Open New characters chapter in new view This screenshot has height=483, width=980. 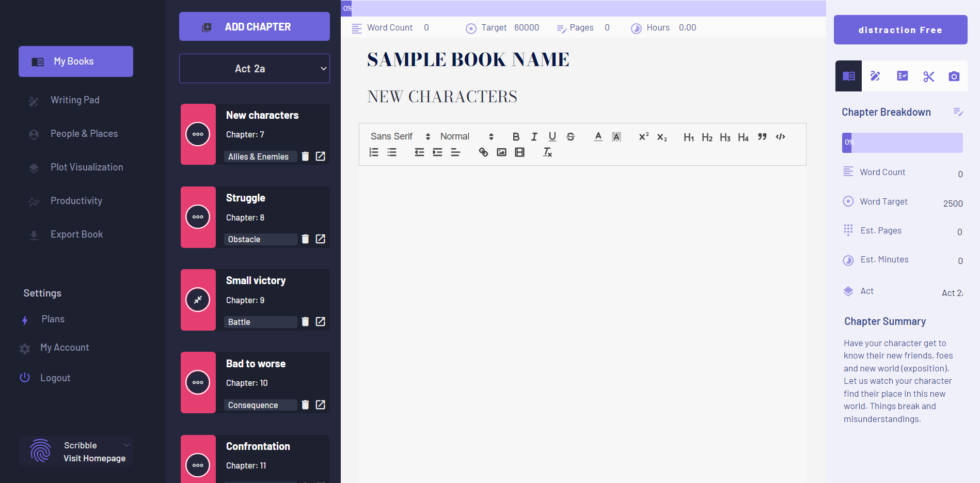[320, 156]
